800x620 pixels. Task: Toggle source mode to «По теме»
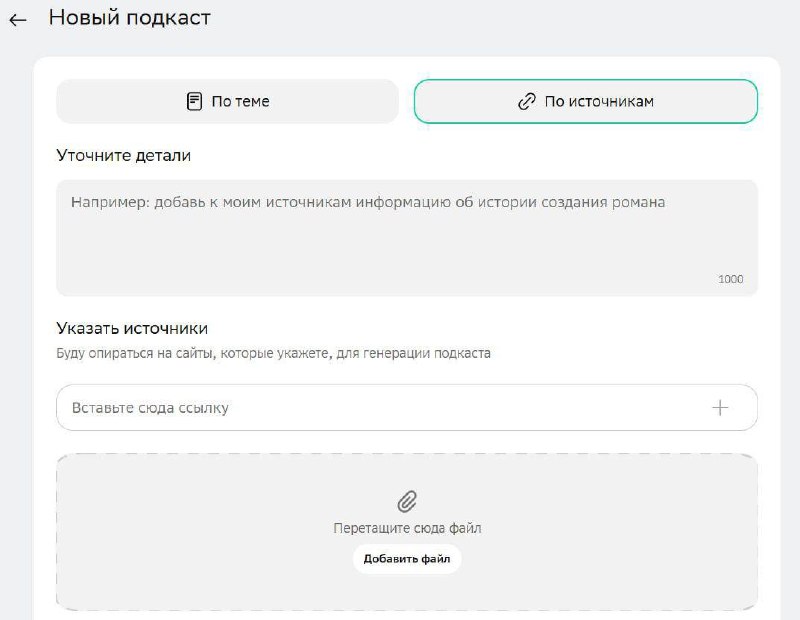[228, 101]
